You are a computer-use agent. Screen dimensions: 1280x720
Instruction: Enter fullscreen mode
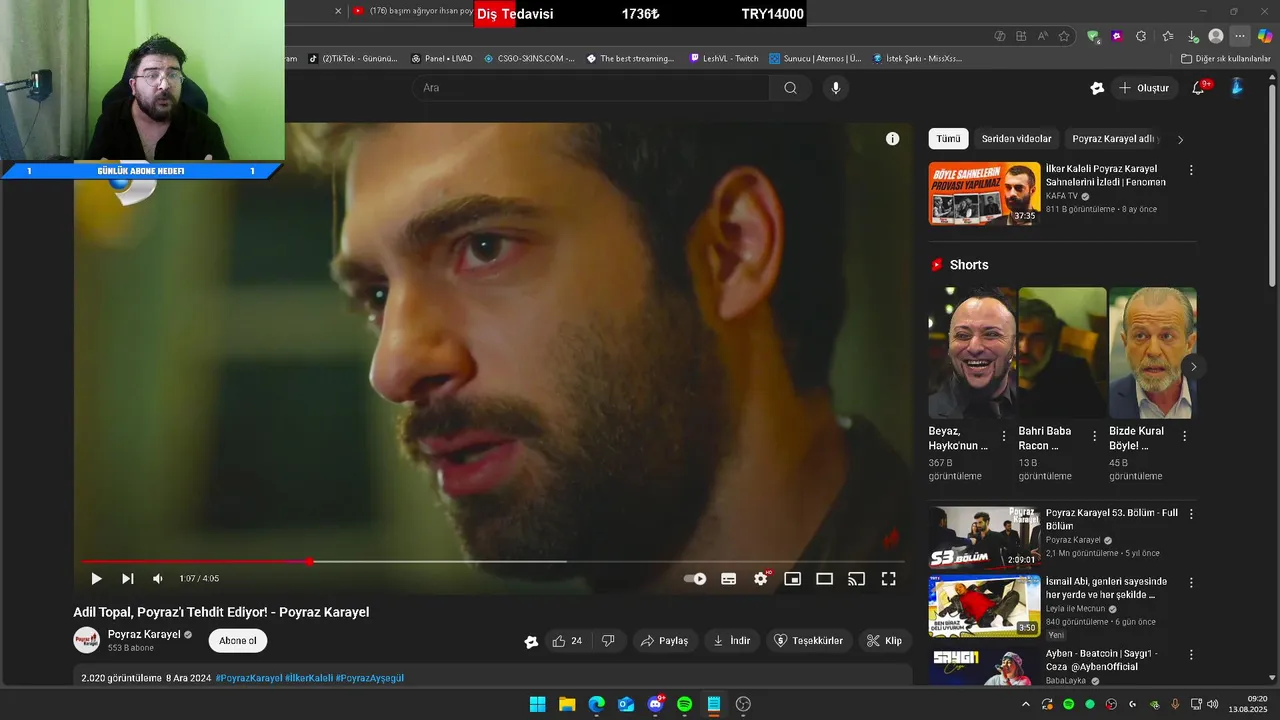(x=889, y=579)
